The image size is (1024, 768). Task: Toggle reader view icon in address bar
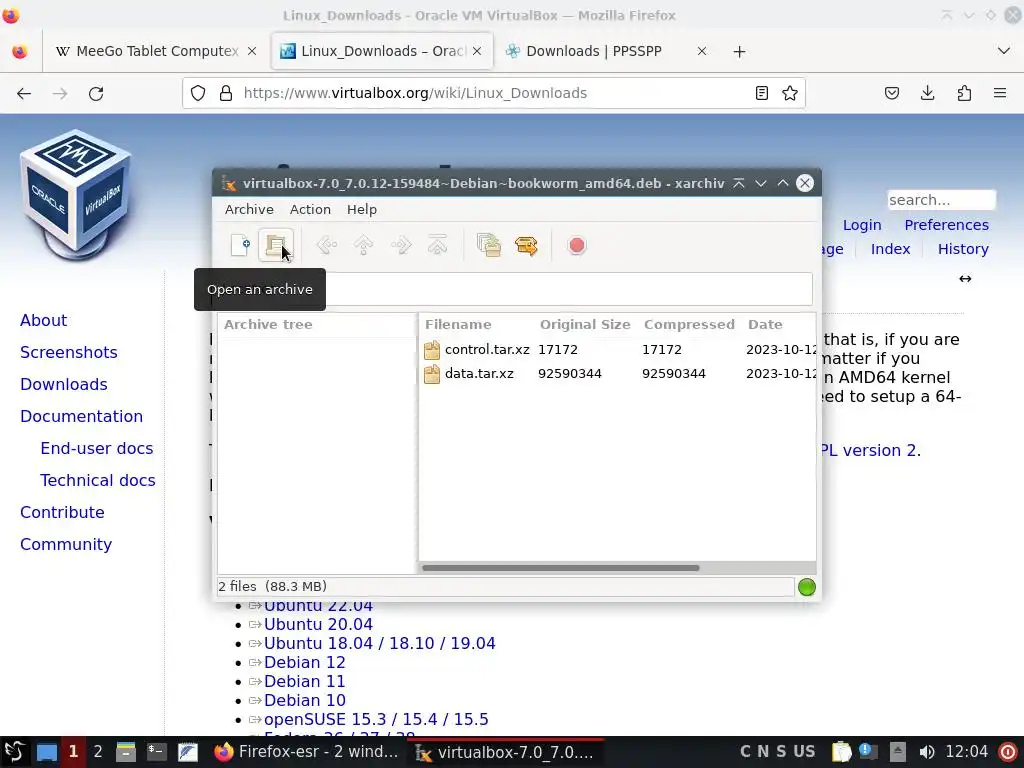pyautogui.click(x=761, y=93)
